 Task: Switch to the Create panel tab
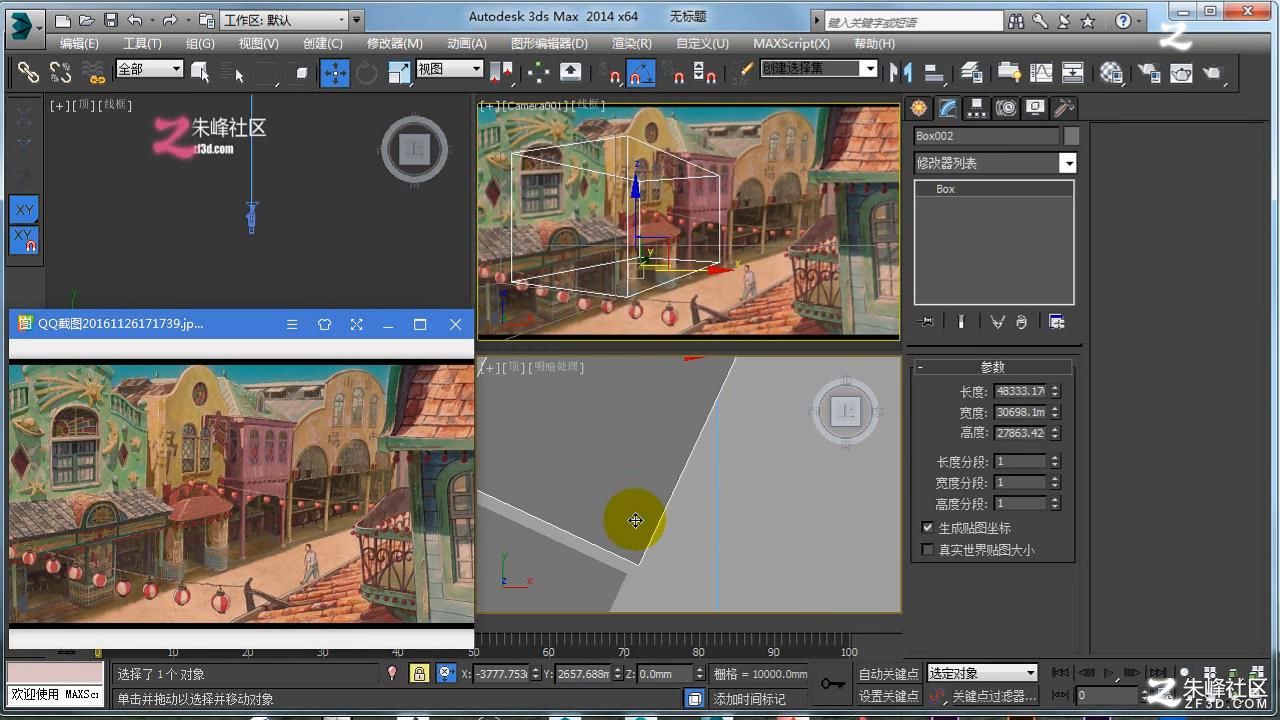918,108
